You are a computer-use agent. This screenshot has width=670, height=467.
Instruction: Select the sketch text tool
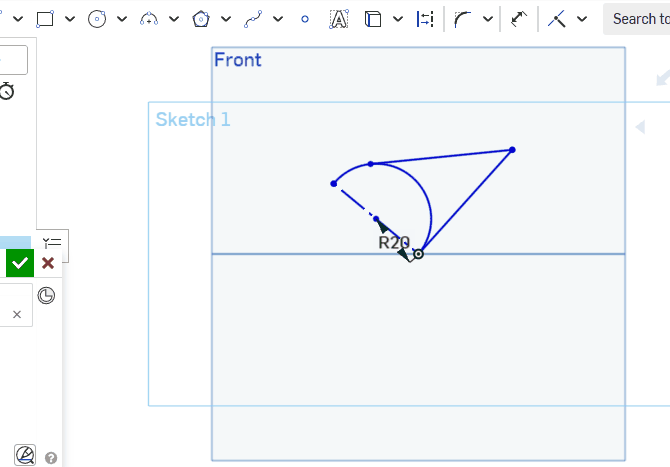[x=339, y=19]
